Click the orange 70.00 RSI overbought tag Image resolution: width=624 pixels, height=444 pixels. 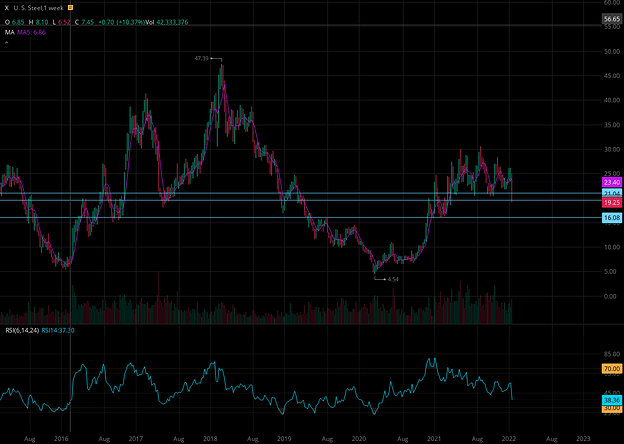[612, 368]
